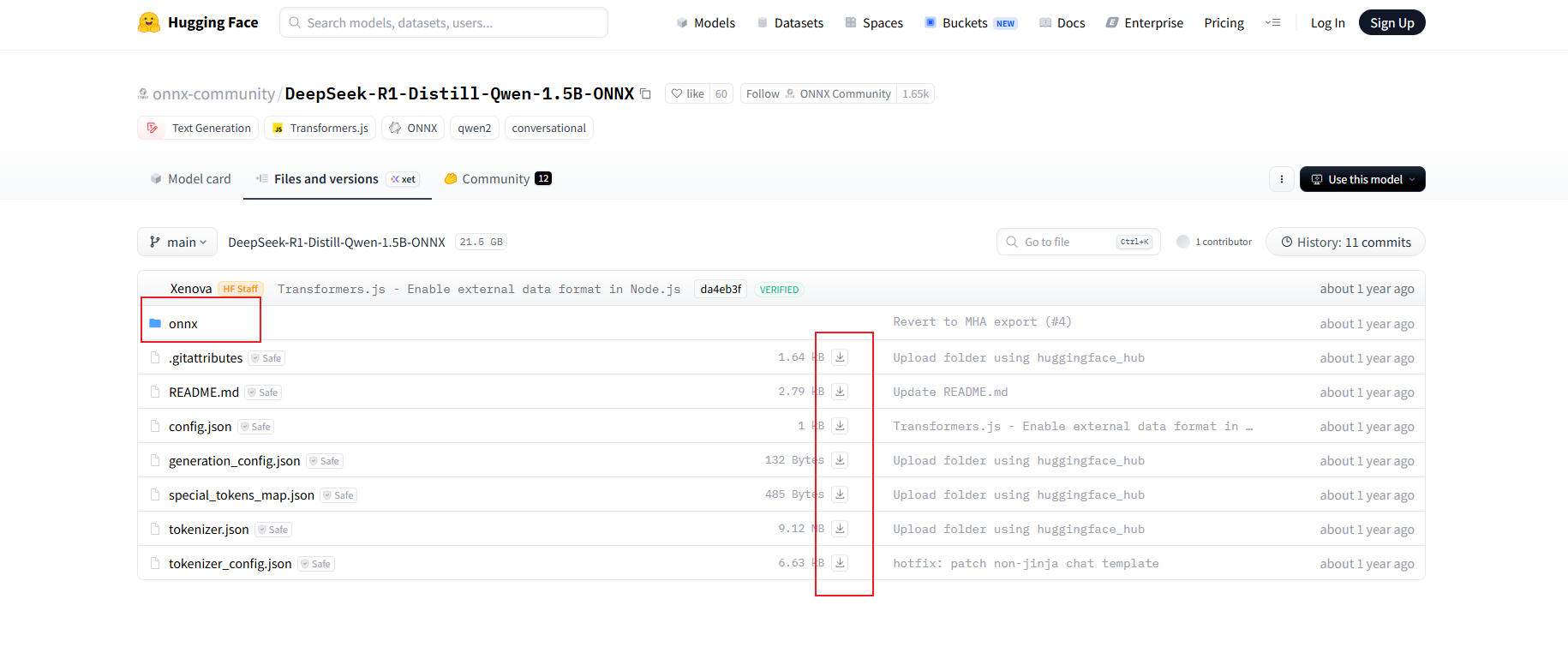Switch to the Model card tab
This screenshot has width=1568, height=653.
tap(191, 178)
